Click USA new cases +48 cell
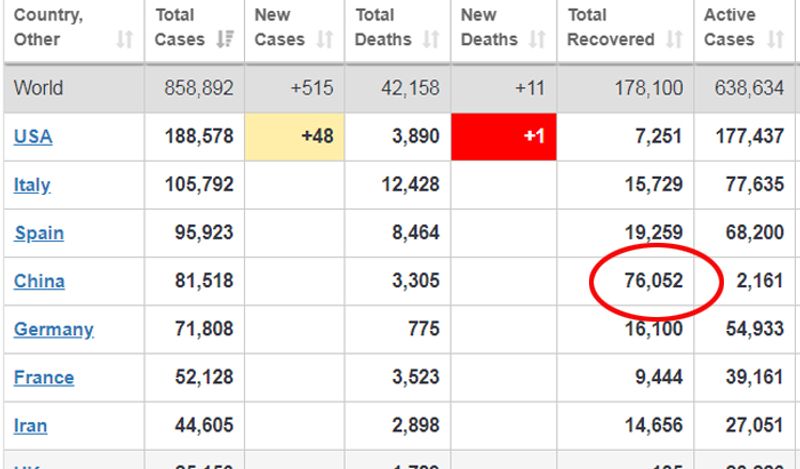This screenshot has height=469, width=800. tap(294, 137)
